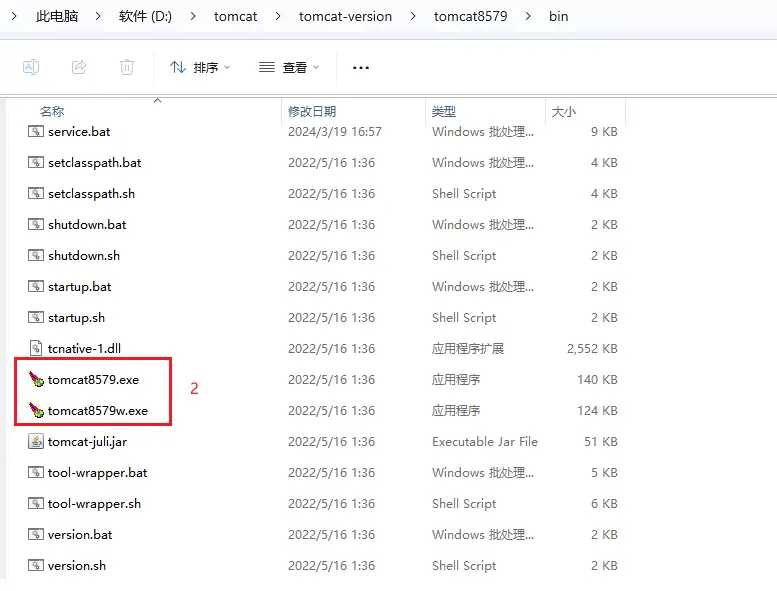Viewport: 777px width, 591px height.
Task: Select the file name shutdown.bat
Action: pos(87,224)
